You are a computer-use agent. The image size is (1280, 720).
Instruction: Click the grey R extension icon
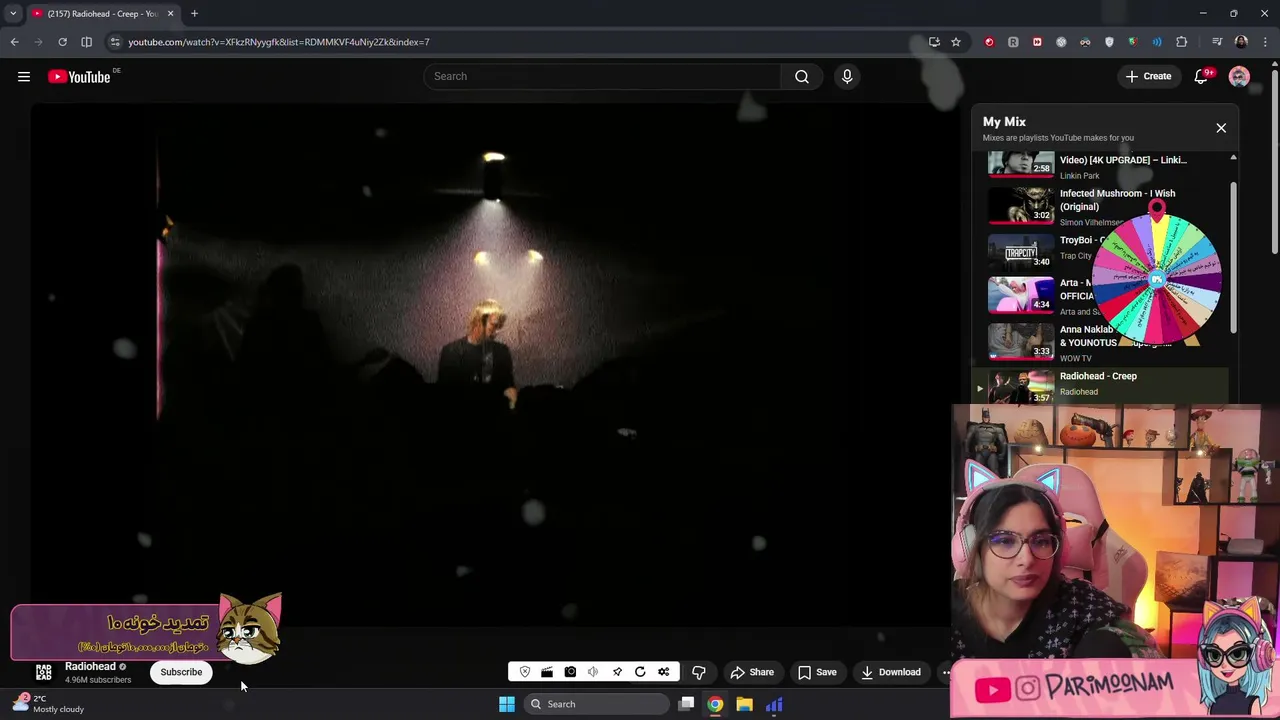1013,42
